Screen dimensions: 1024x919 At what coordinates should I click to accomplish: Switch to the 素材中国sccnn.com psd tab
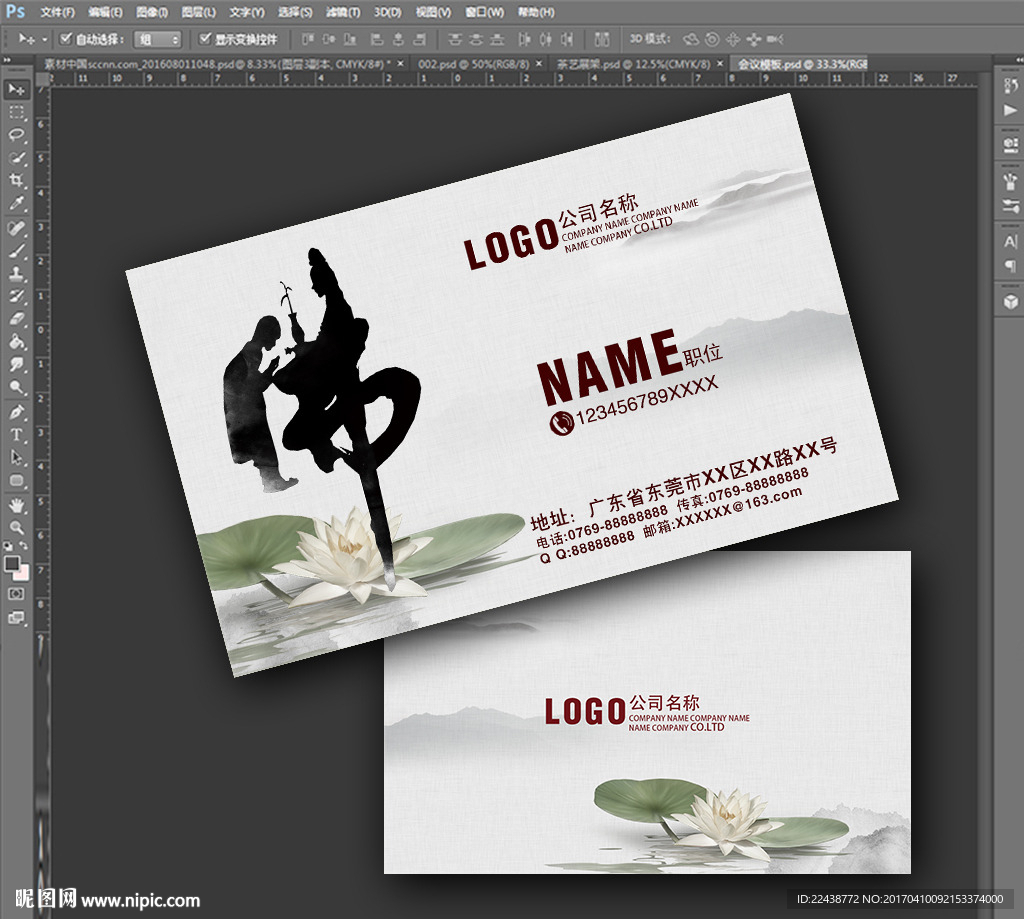(217, 64)
